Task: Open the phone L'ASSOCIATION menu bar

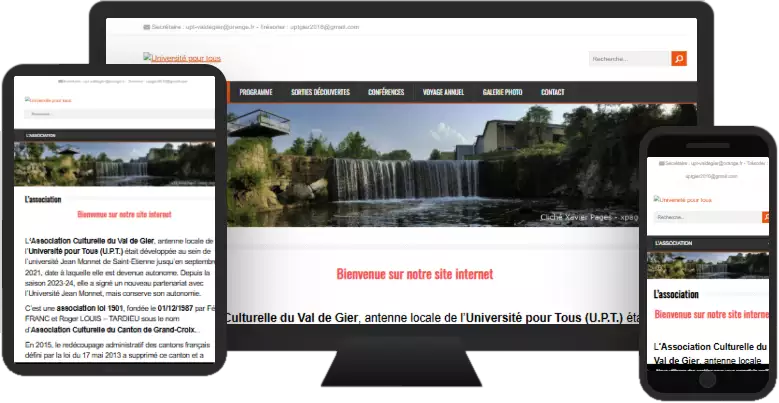Action: coord(708,243)
